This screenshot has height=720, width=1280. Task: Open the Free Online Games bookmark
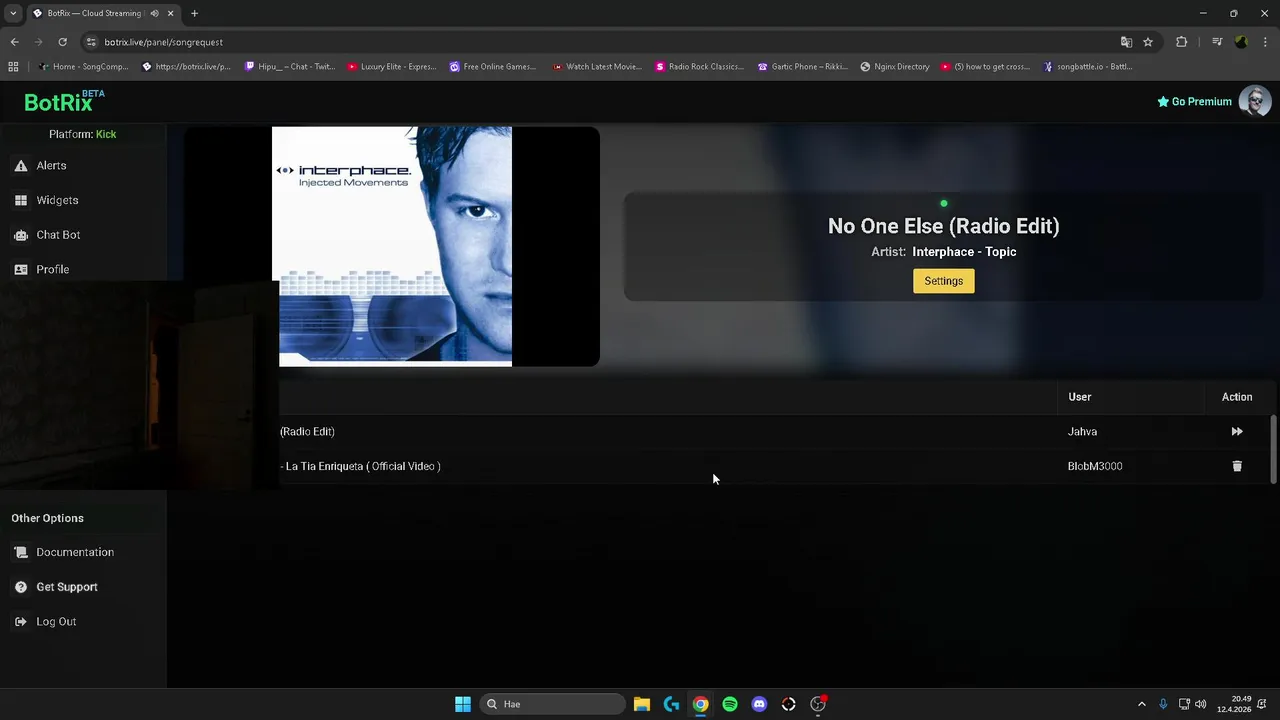click(493, 67)
